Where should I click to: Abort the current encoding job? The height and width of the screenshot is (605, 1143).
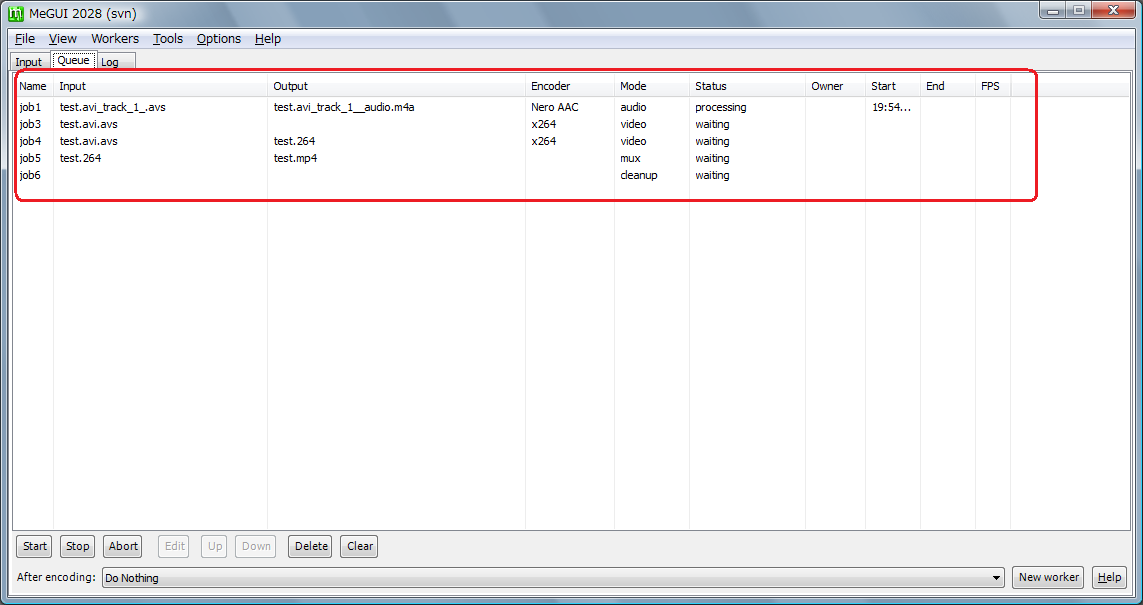[123, 546]
